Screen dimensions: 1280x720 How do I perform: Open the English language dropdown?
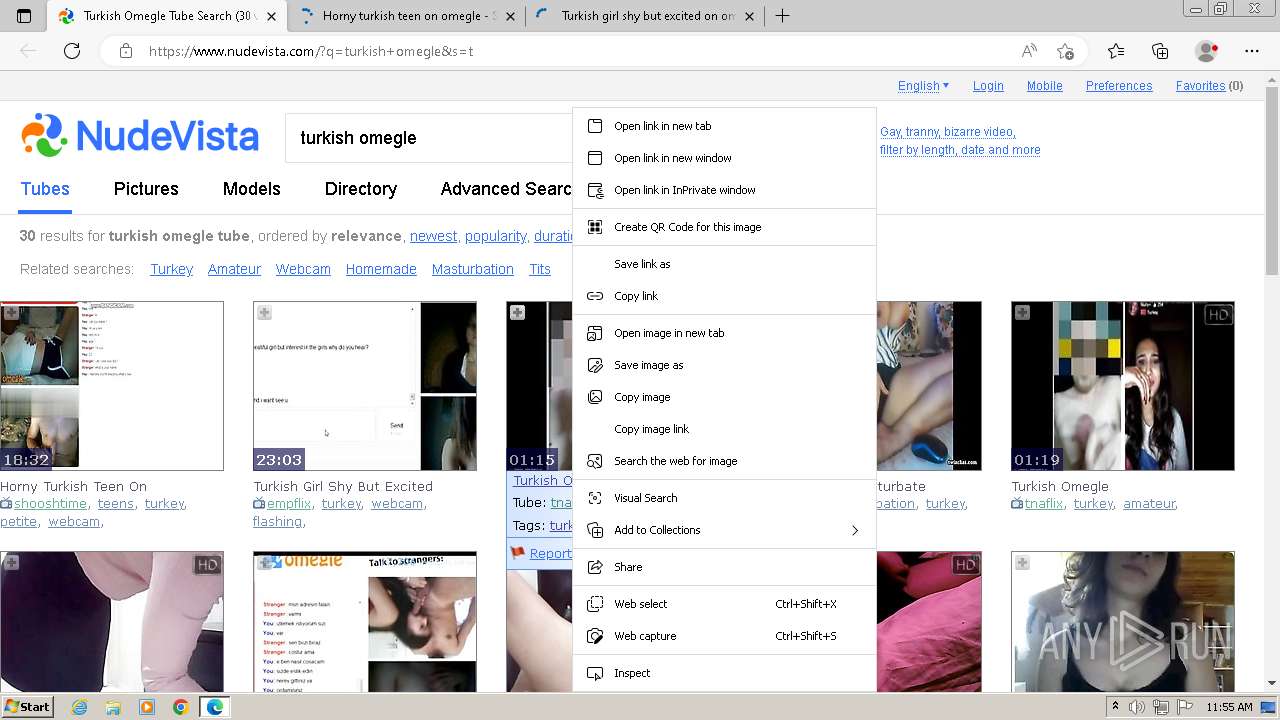[x=923, y=86]
